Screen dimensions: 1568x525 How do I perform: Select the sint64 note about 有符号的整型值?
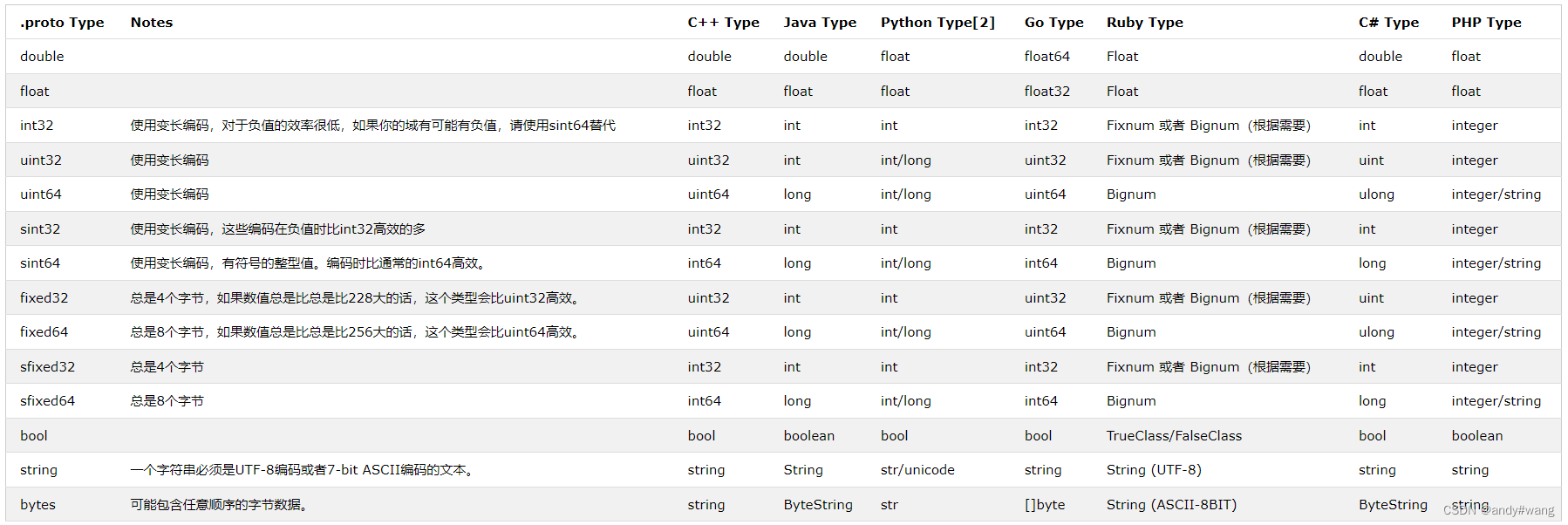308,263
